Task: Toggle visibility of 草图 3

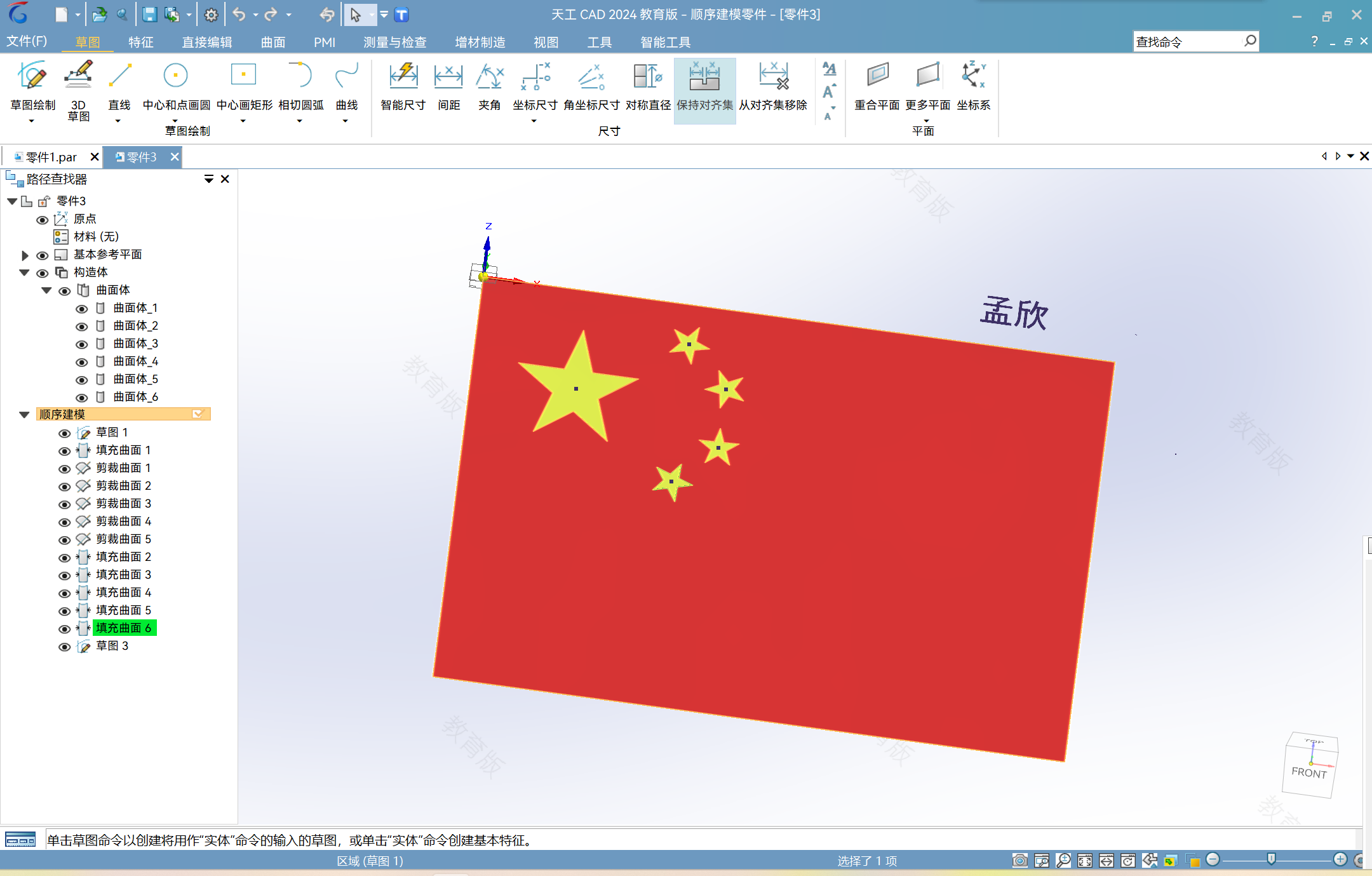Action: 64,647
